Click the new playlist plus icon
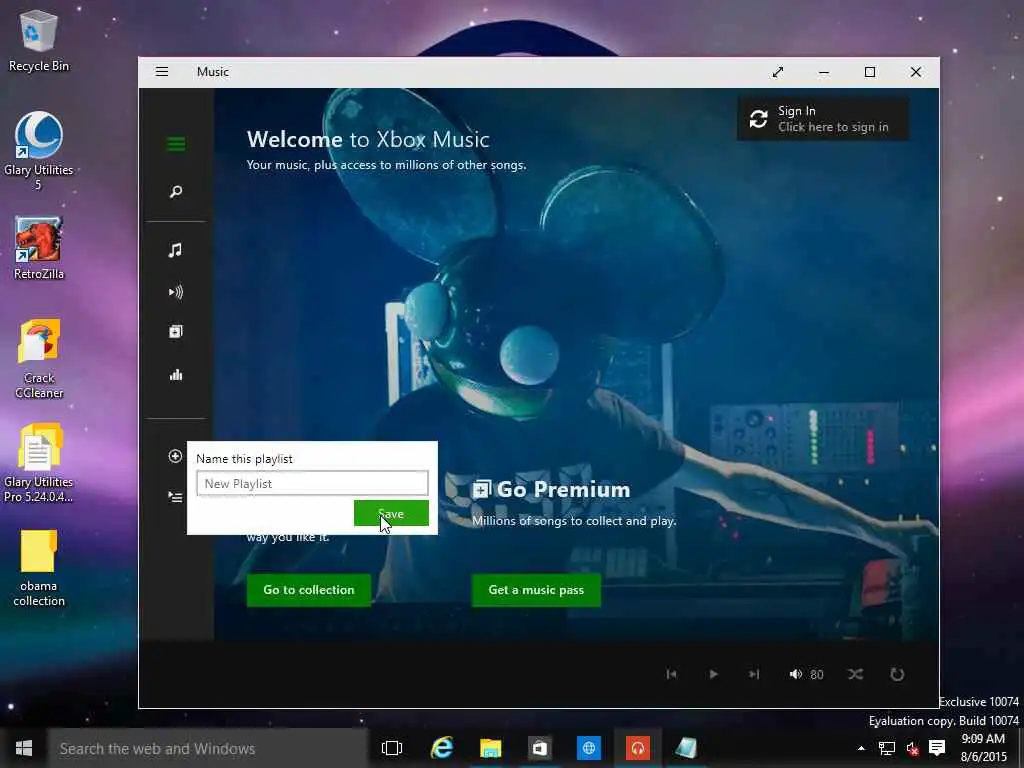Viewport: 1024px width, 768px height. [x=175, y=456]
